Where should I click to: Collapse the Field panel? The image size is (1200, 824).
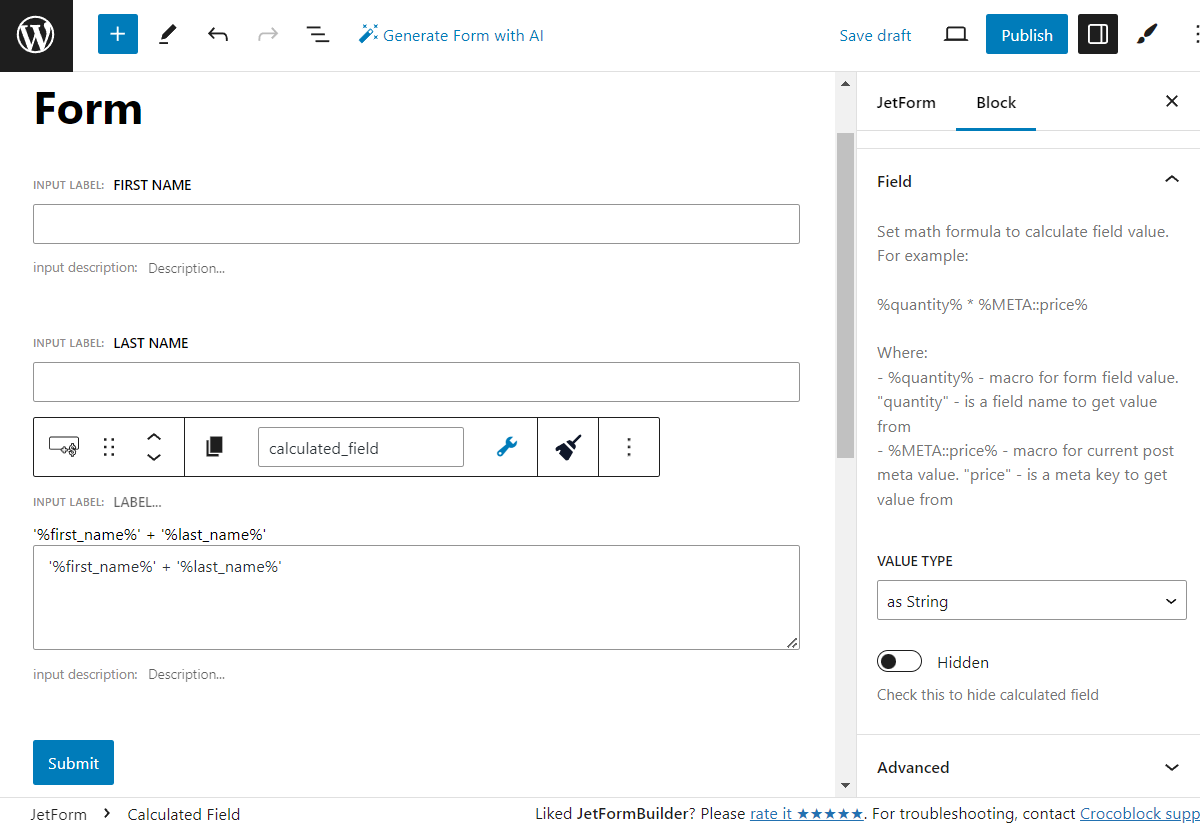click(x=1171, y=180)
